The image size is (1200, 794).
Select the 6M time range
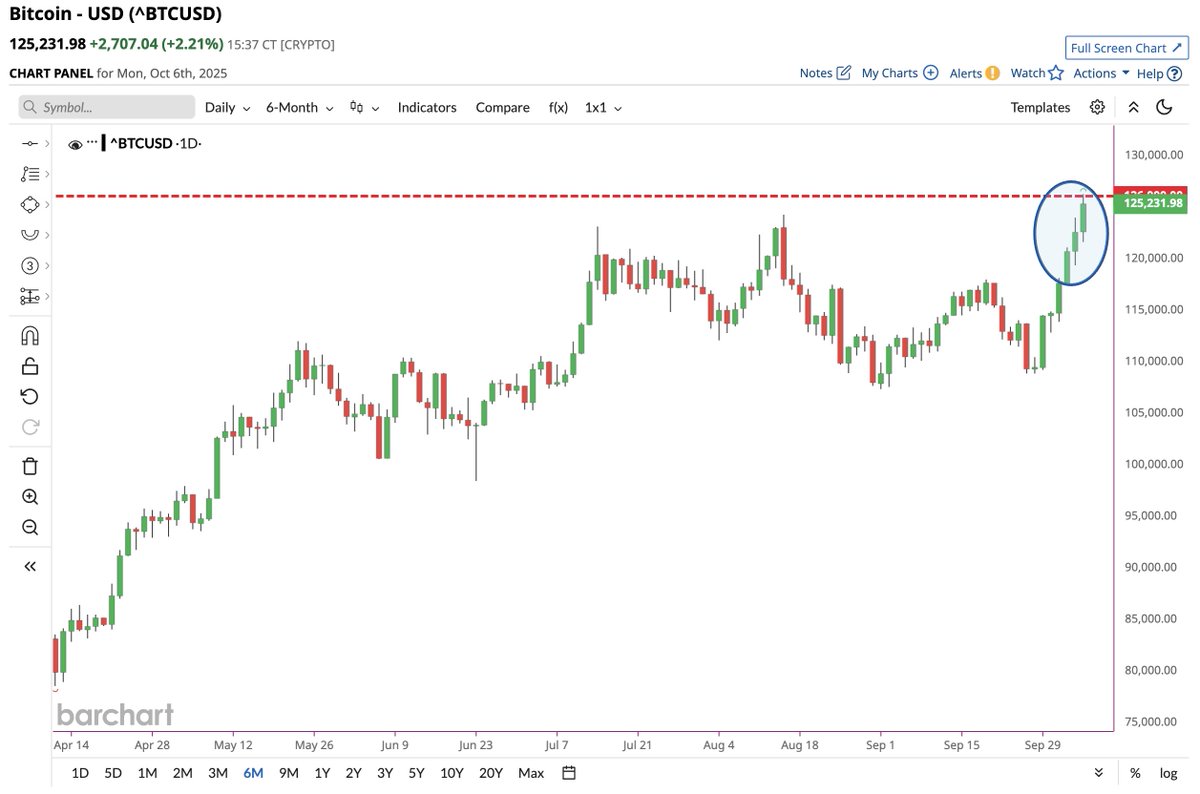coord(253,773)
